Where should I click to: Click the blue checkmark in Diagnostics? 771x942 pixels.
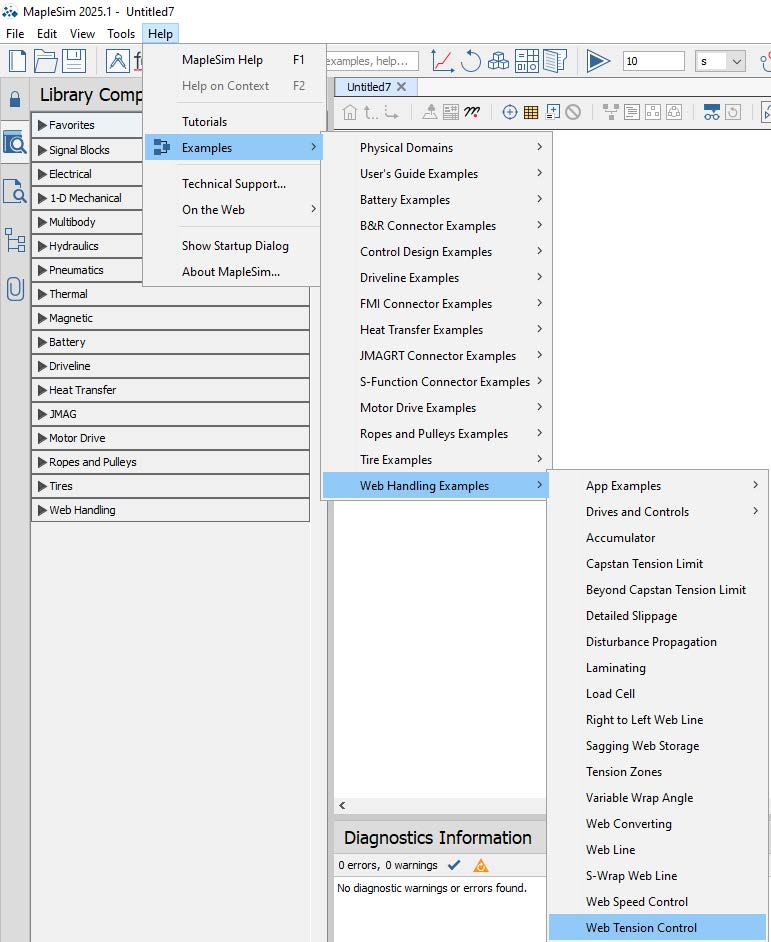pos(454,865)
